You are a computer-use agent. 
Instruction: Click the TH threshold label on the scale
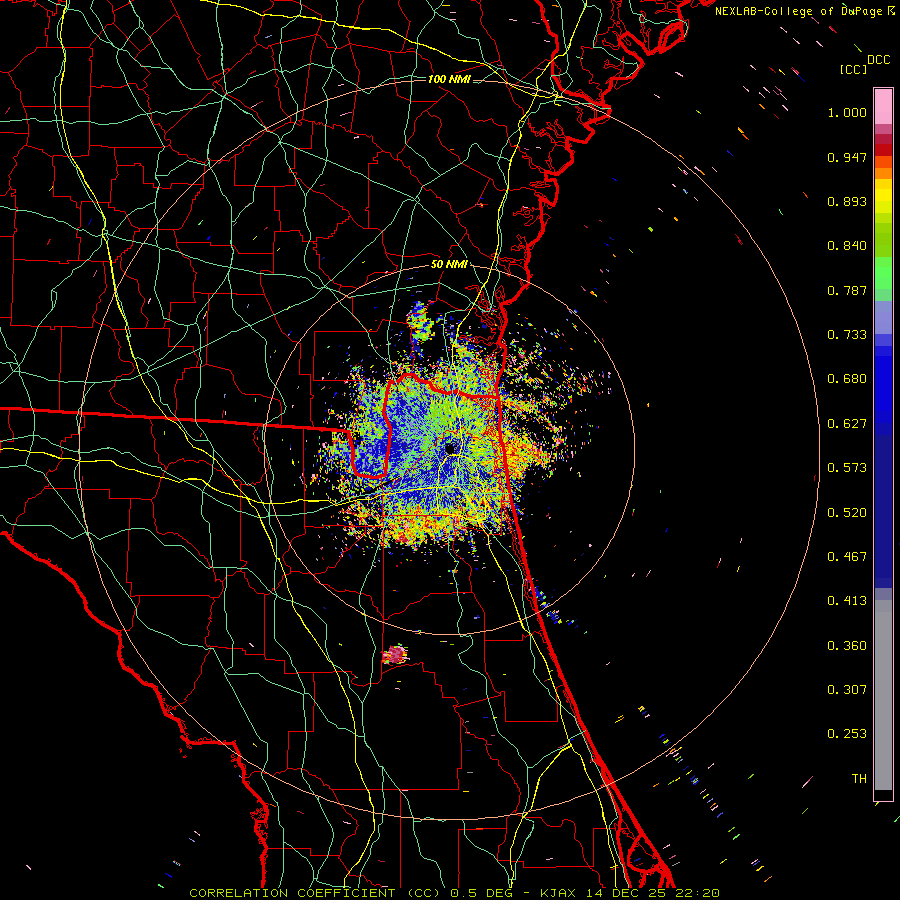[859, 779]
